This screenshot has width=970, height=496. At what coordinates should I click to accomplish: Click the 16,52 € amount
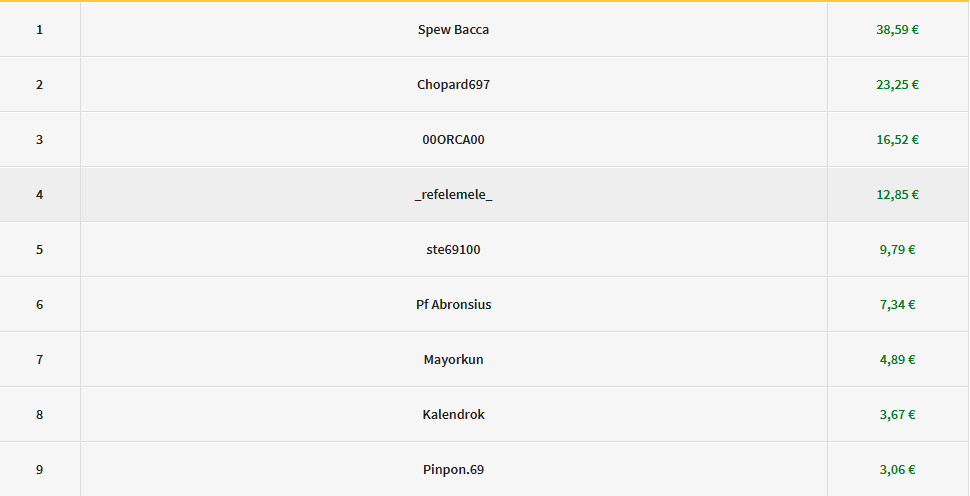[x=897, y=140]
